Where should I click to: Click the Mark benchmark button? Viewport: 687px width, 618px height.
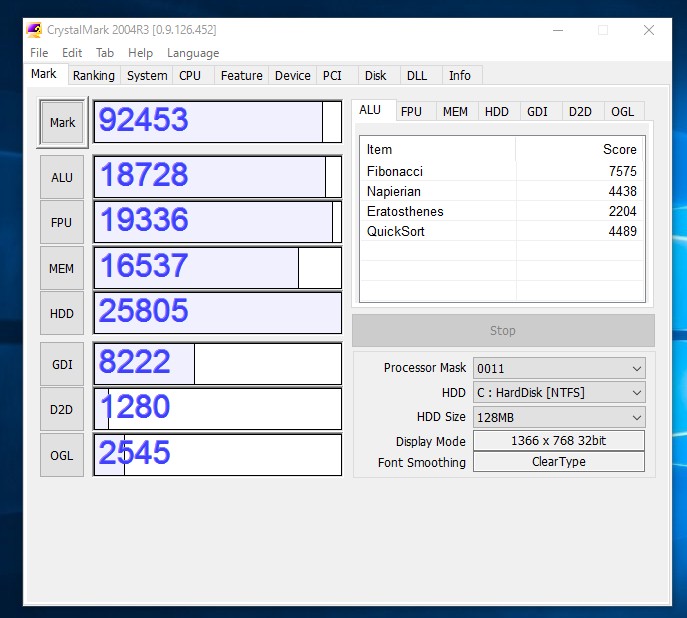62,123
